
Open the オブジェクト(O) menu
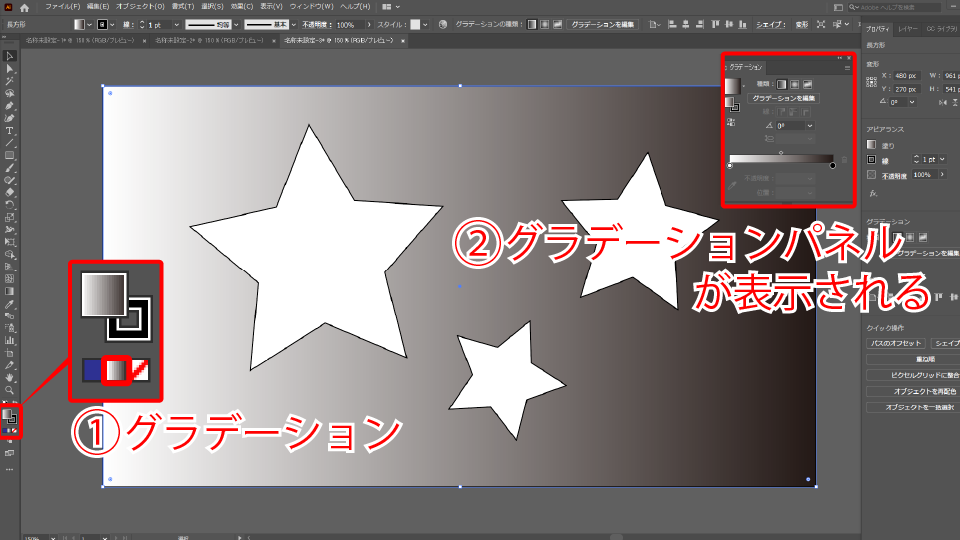(x=140, y=7)
